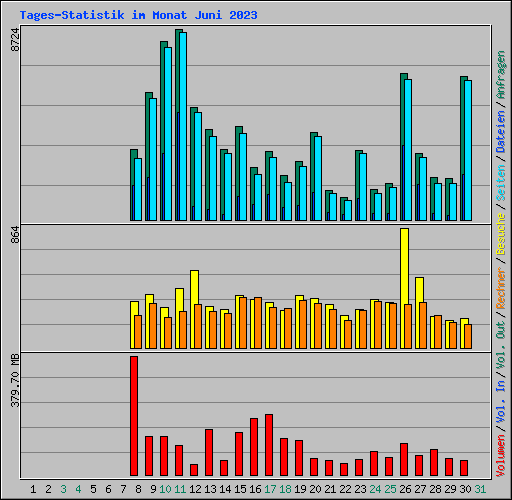Select the cyan bar for day 10
This screenshot has height=500, width=512.
point(168,134)
